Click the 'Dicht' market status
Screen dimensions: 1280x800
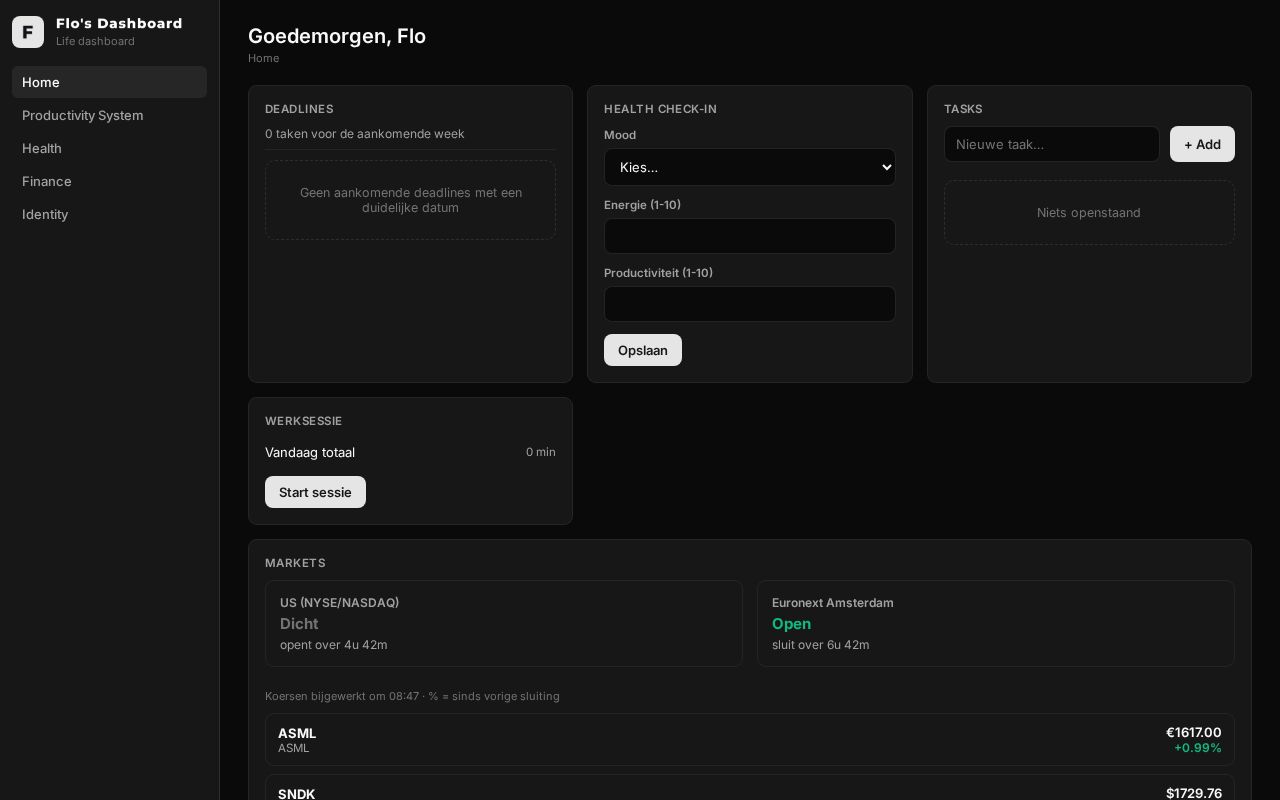[x=299, y=623]
